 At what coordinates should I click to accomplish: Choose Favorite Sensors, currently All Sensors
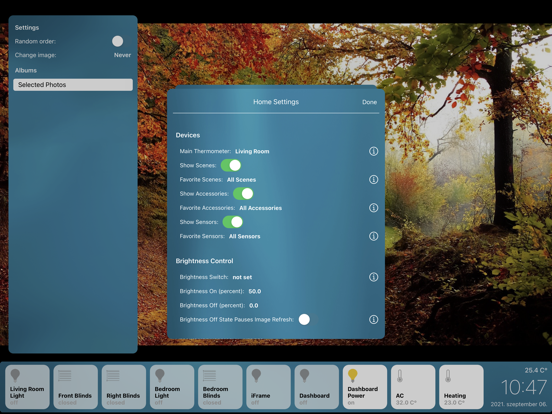(x=245, y=236)
